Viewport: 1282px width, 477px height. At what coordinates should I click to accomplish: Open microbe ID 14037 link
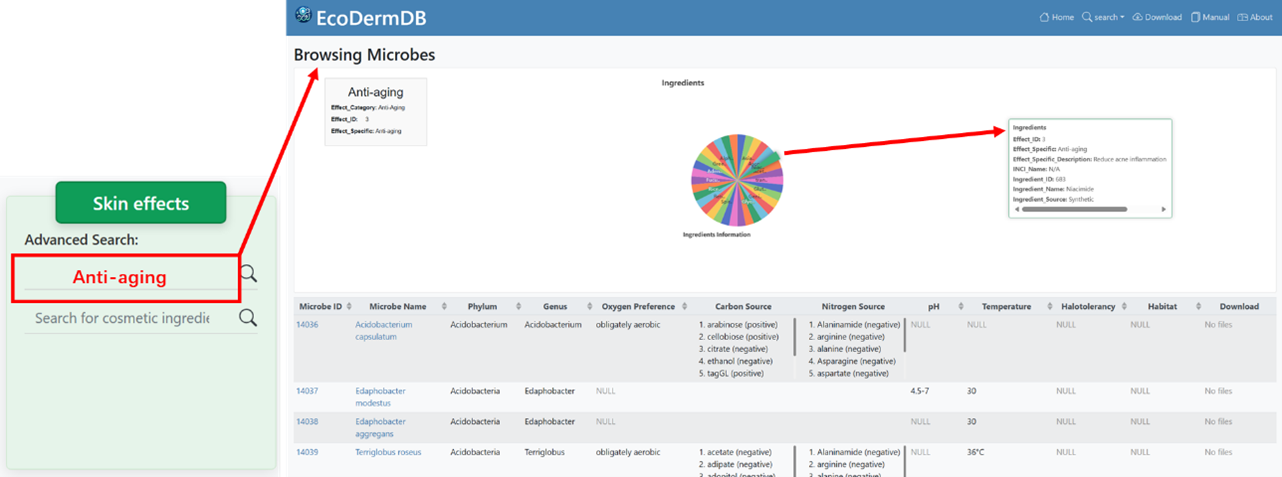(307, 391)
